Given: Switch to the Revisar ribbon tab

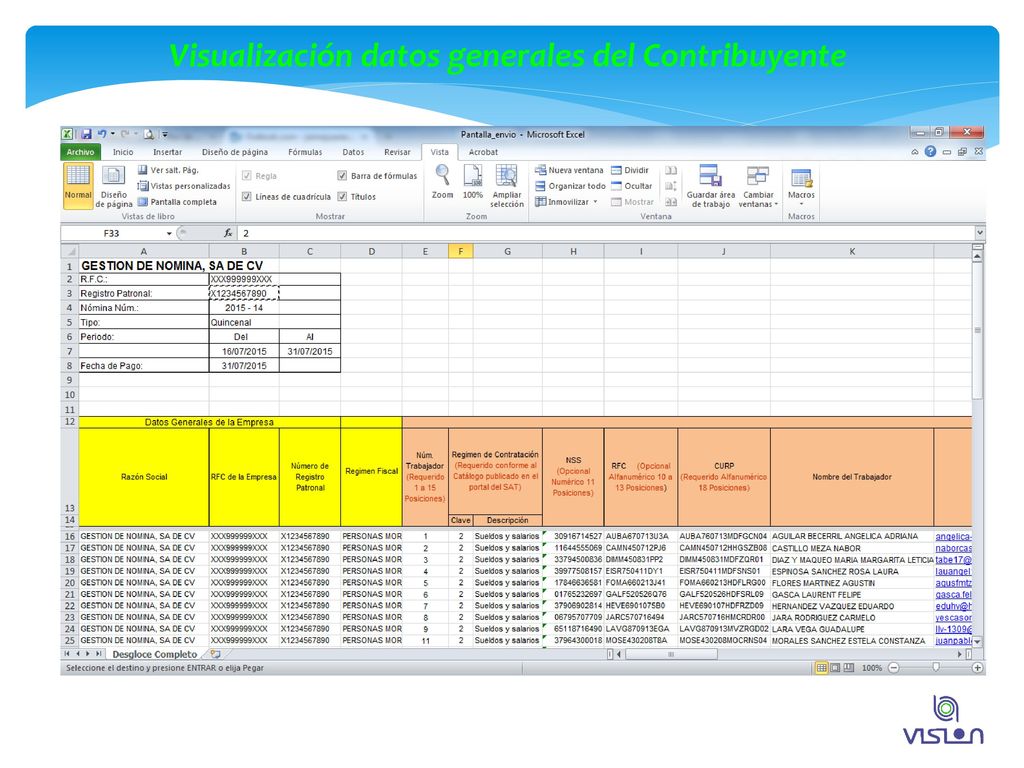Looking at the screenshot, I should [397, 152].
